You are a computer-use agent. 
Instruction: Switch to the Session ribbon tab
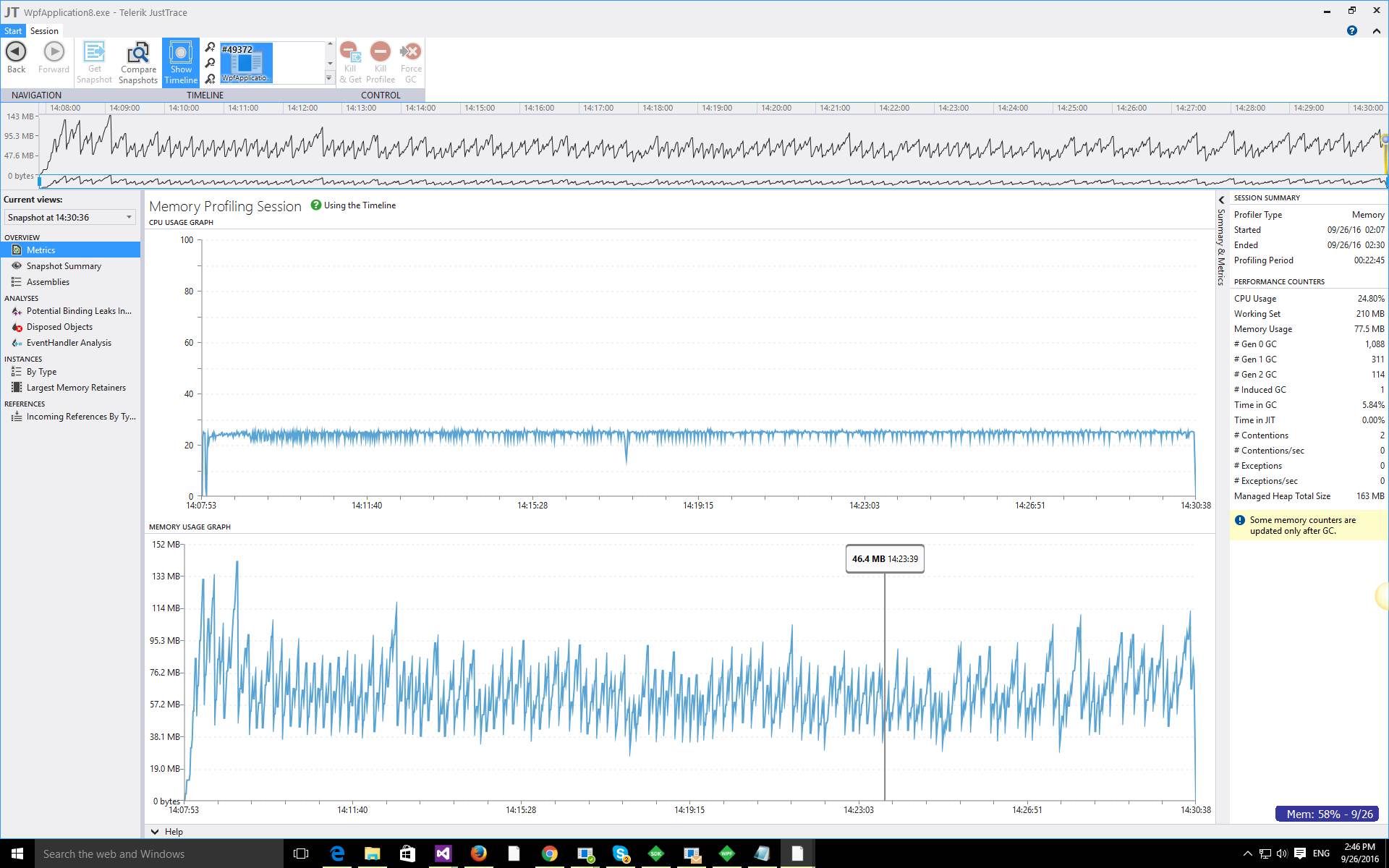(x=44, y=31)
